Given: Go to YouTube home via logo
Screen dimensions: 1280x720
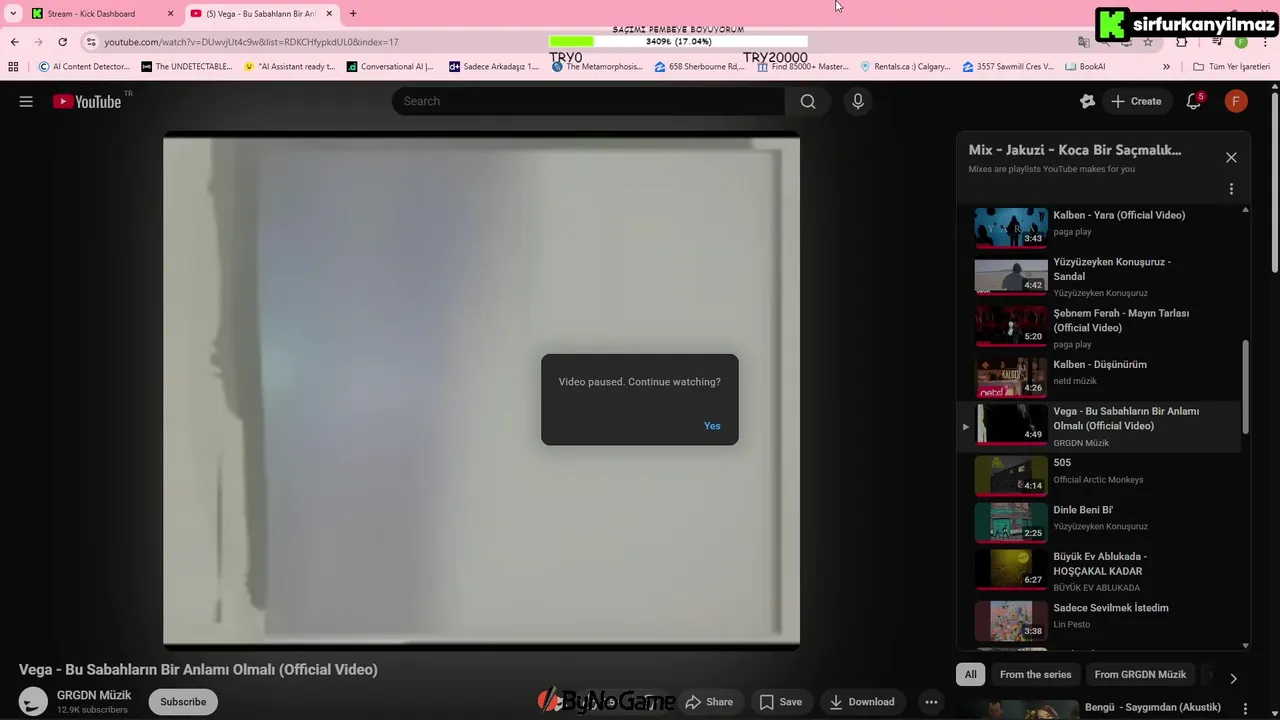Looking at the screenshot, I should pyautogui.click(x=87, y=101).
